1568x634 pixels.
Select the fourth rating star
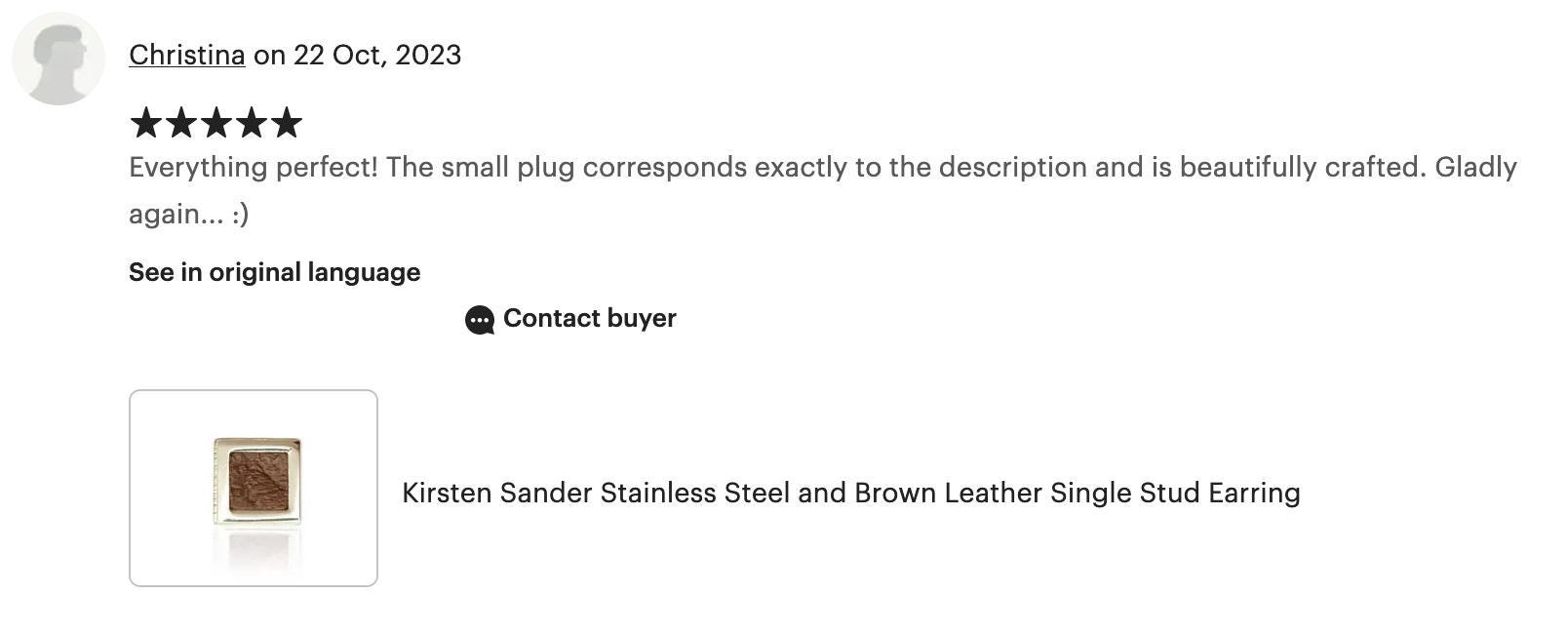(x=252, y=123)
